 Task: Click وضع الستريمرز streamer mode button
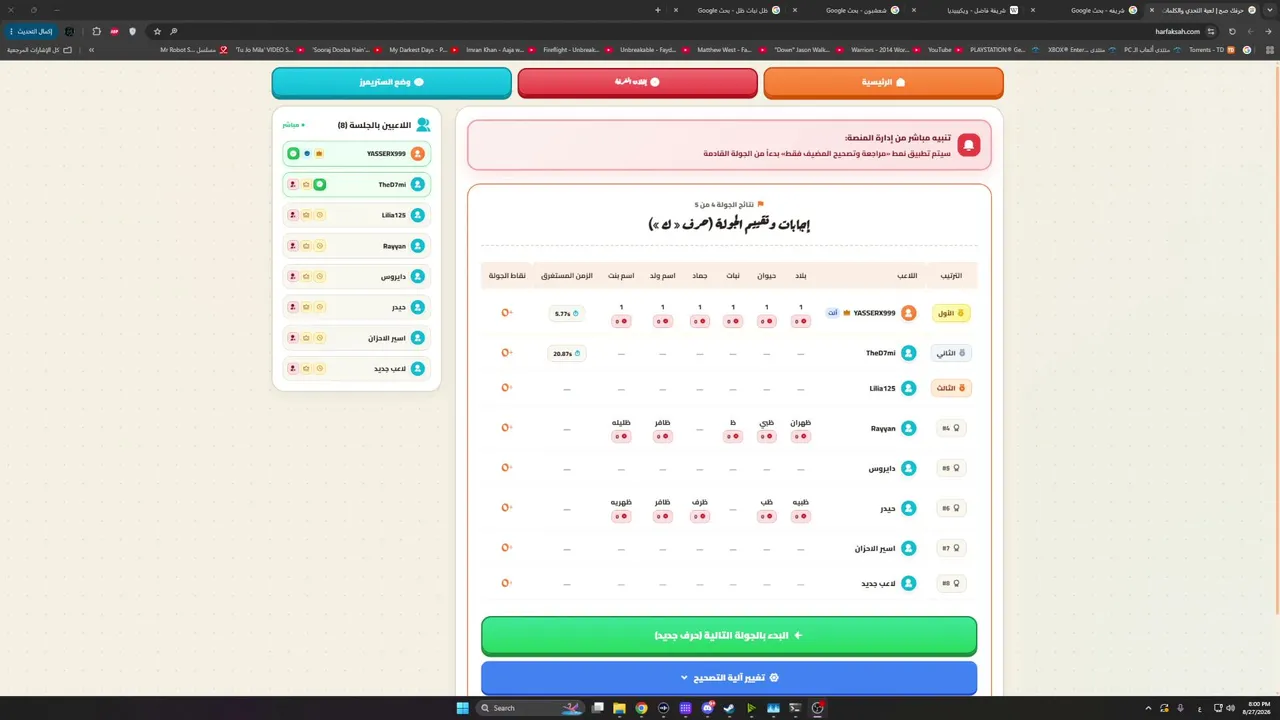[391, 83]
